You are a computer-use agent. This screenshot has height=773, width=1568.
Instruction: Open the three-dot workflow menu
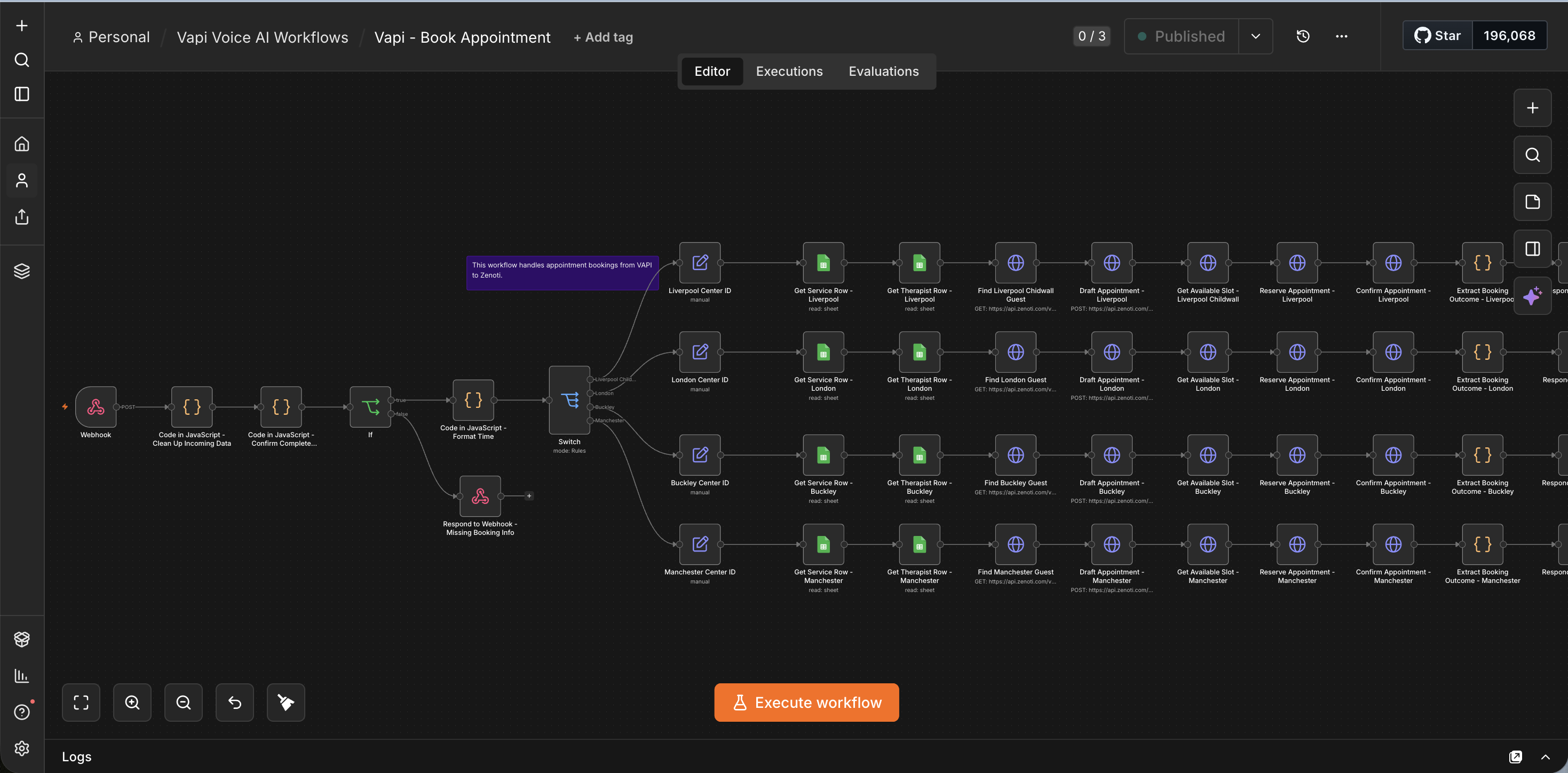1341,36
